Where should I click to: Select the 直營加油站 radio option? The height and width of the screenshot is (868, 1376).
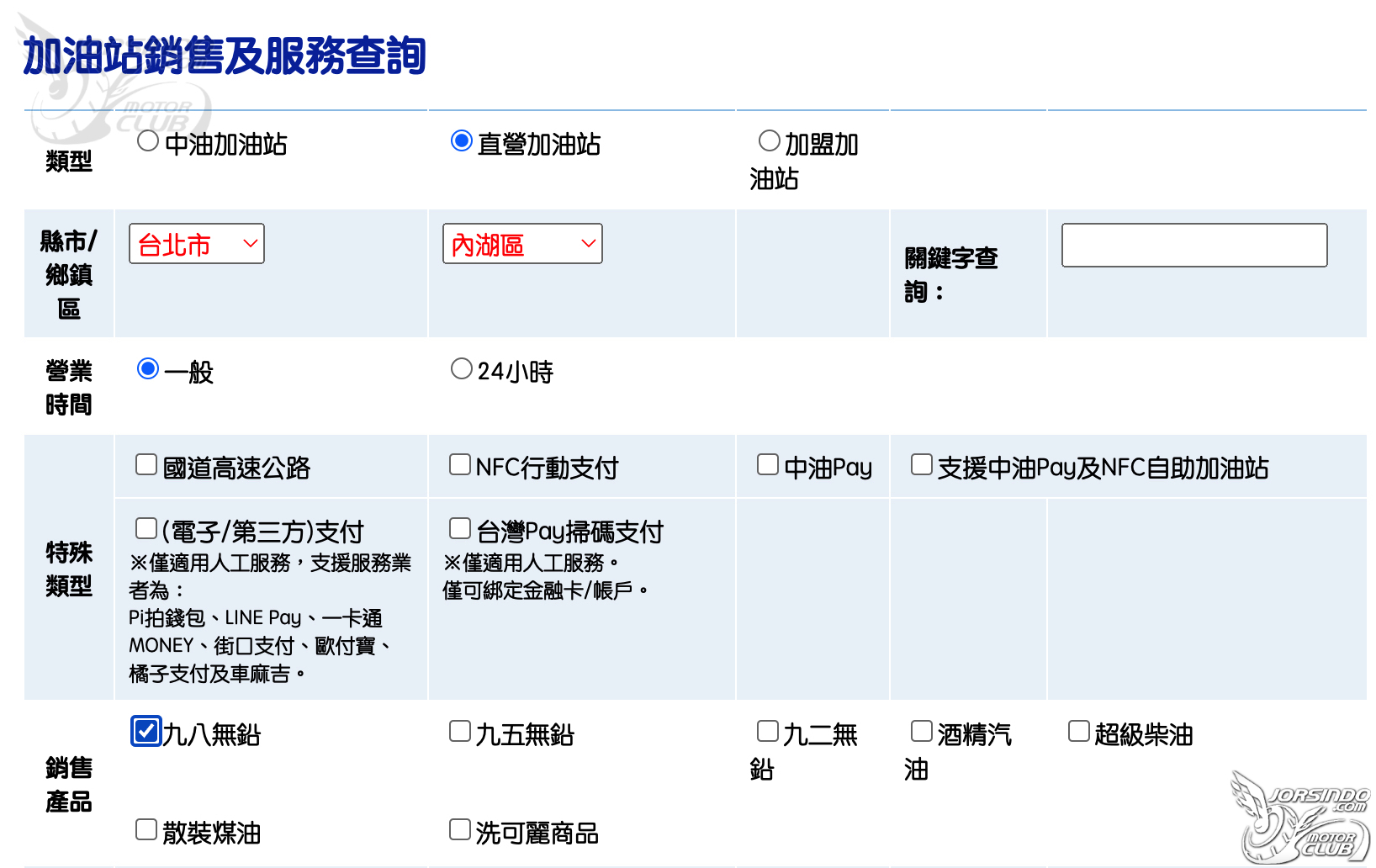pyautogui.click(x=461, y=141)
